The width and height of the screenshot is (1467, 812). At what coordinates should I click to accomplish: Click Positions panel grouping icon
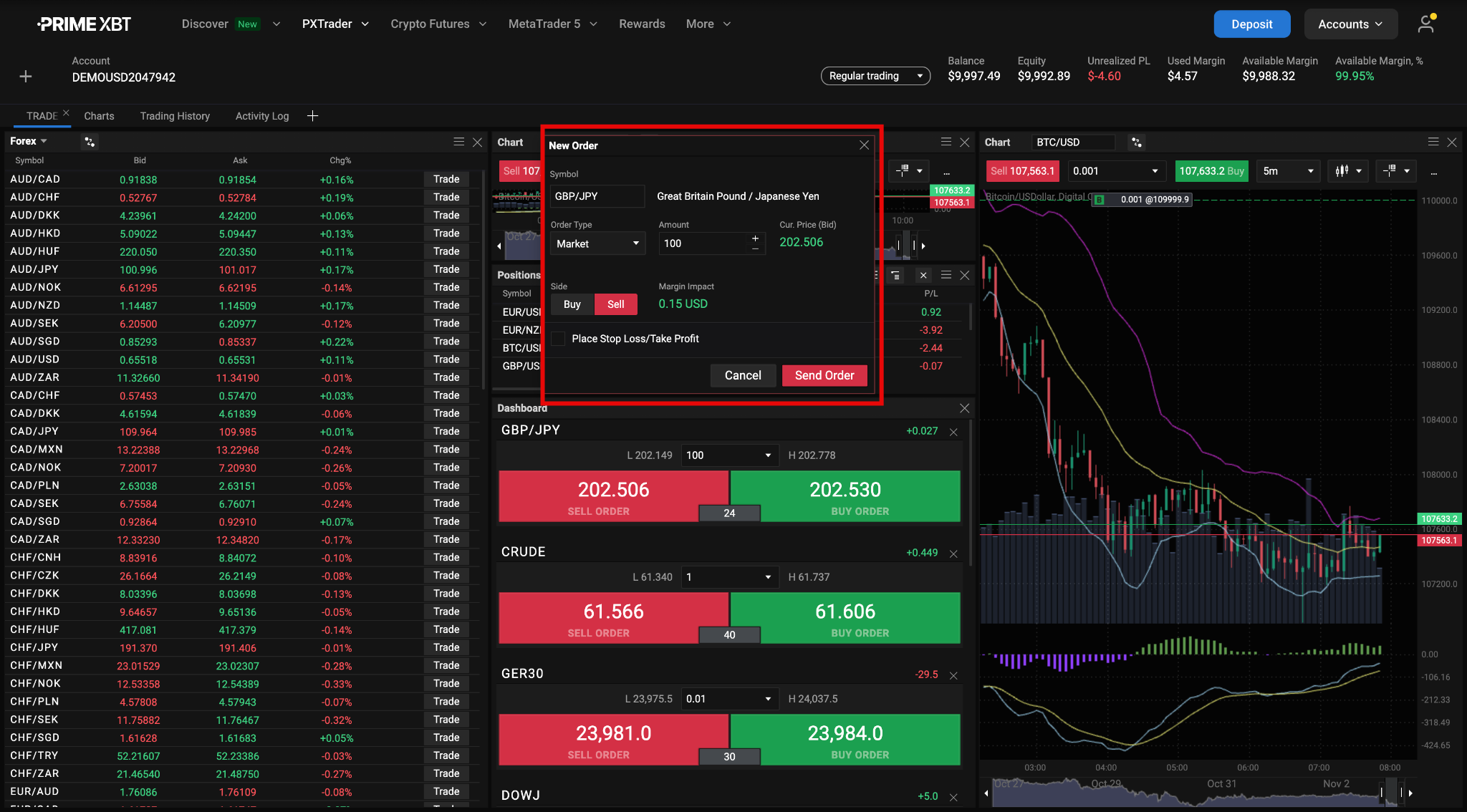(895, 275)
